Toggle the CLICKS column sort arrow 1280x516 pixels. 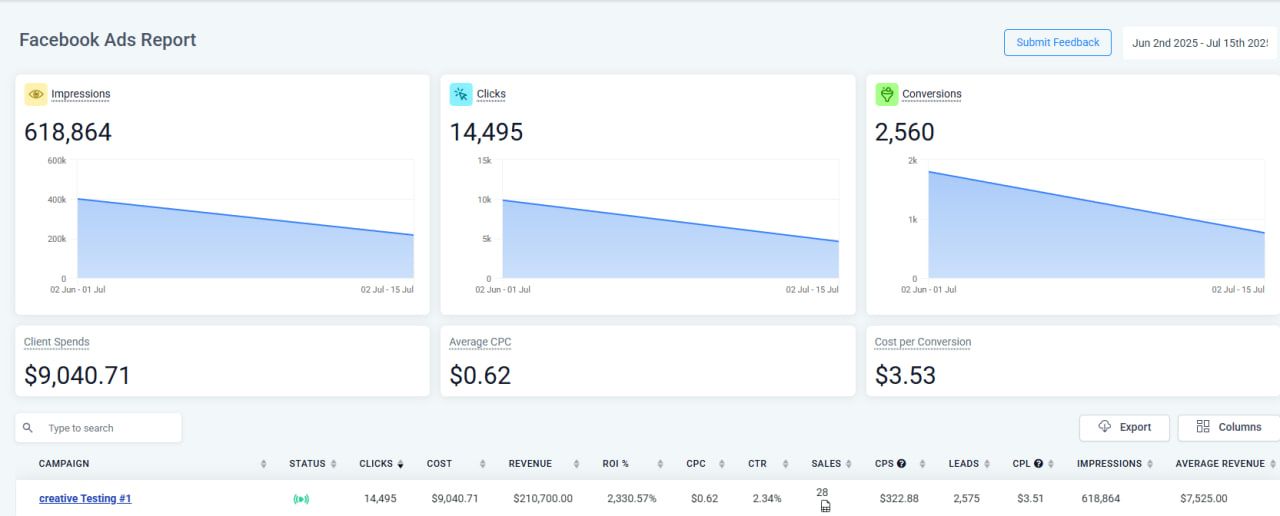(x=401, y=464)
